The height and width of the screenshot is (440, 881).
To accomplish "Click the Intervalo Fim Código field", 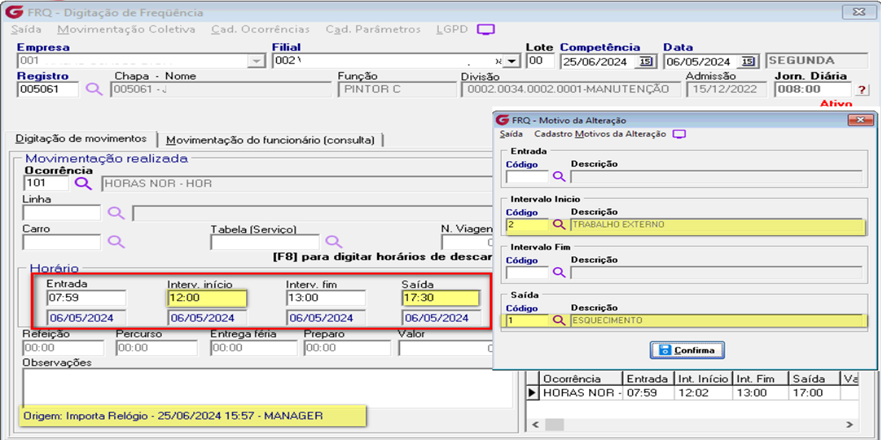I will pos(527,273).
